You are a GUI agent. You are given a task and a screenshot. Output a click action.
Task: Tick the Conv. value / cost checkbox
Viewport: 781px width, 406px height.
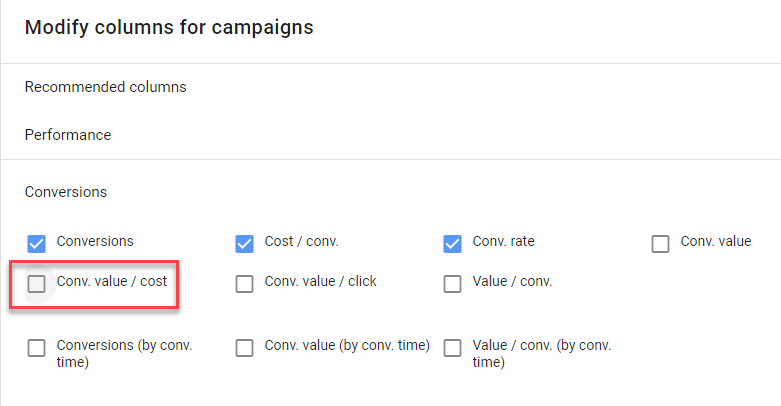pos(37,284)
